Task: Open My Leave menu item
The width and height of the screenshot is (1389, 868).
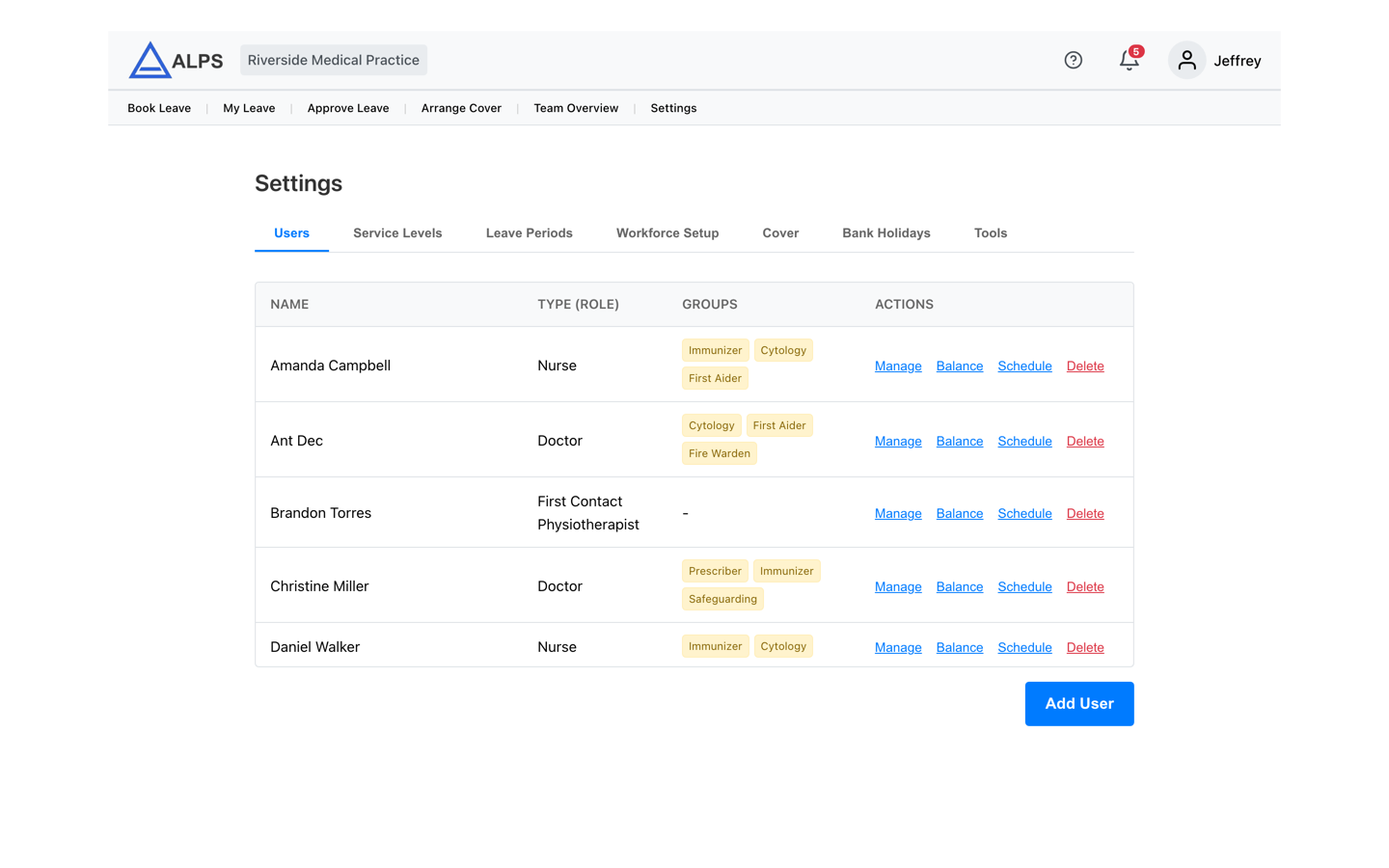Action: (x=249, y=108)
